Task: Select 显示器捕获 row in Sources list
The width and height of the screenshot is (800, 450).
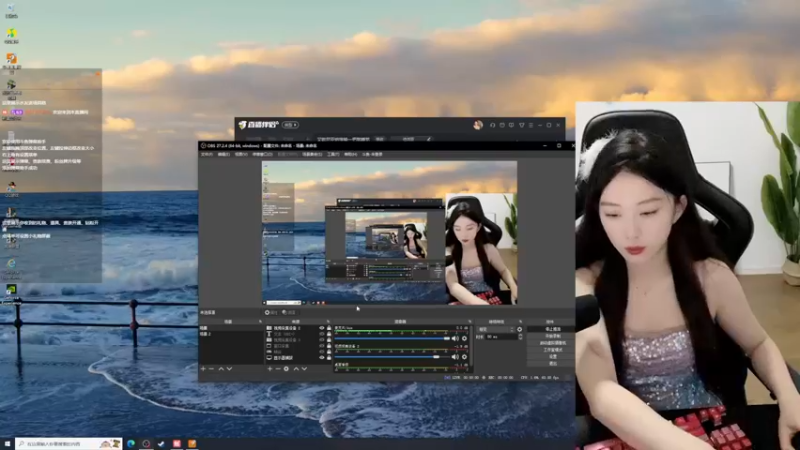Action: coord(298,357)
